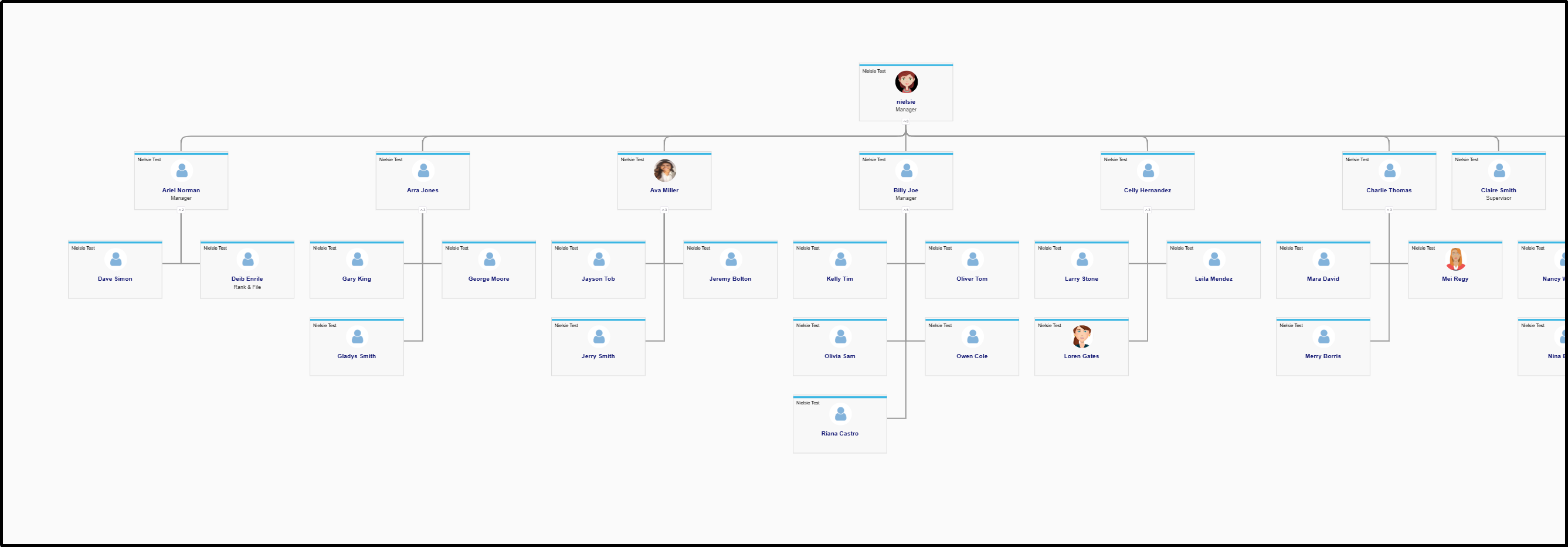1568x548 pixels.
Task: Select the Merry Borris employee card
Action: [x=1323, y=348]
